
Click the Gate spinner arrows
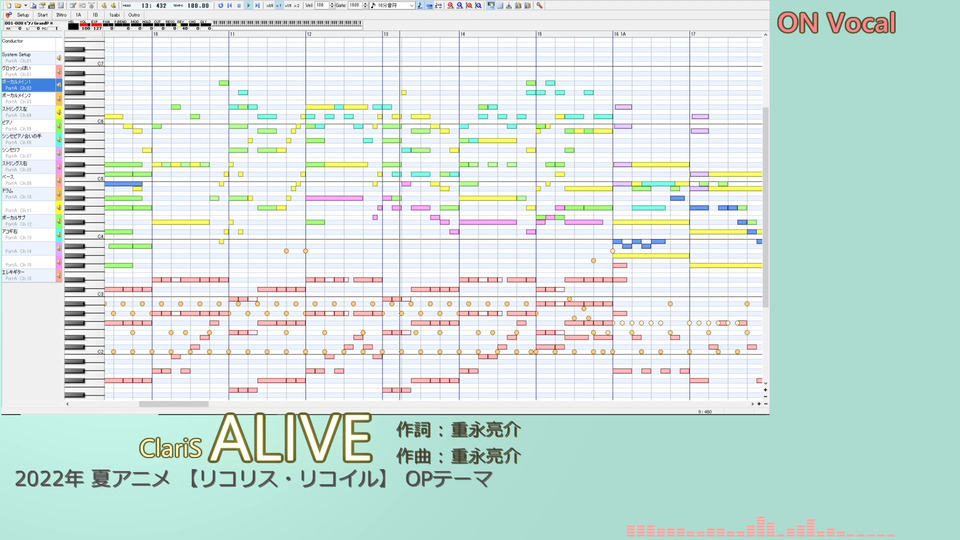coord(365,6)
